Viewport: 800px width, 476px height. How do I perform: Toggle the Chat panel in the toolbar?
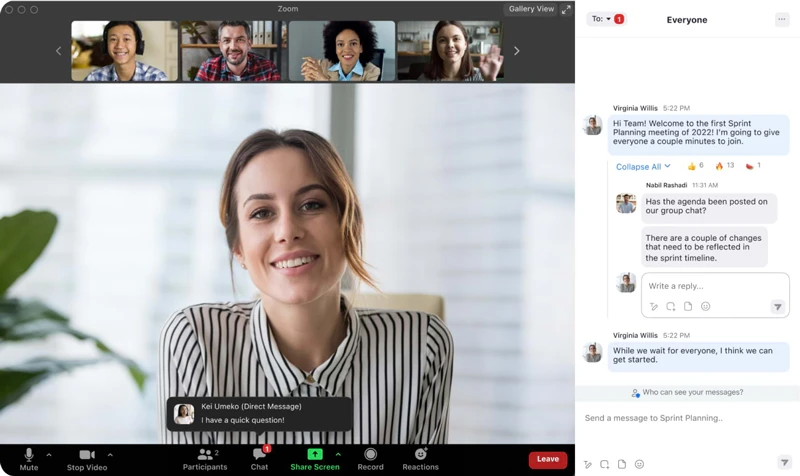click(x=259, y=456)
